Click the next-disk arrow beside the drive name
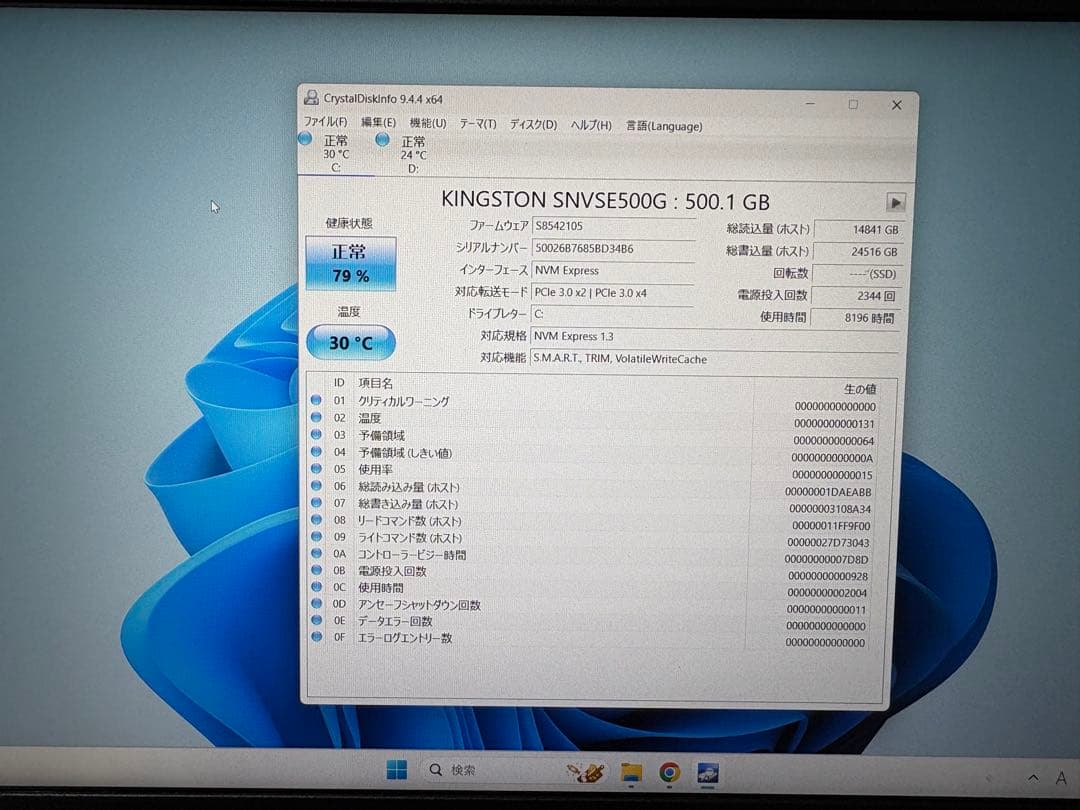Viewport: 1080px width, 810px height. (x=895, y=201)
